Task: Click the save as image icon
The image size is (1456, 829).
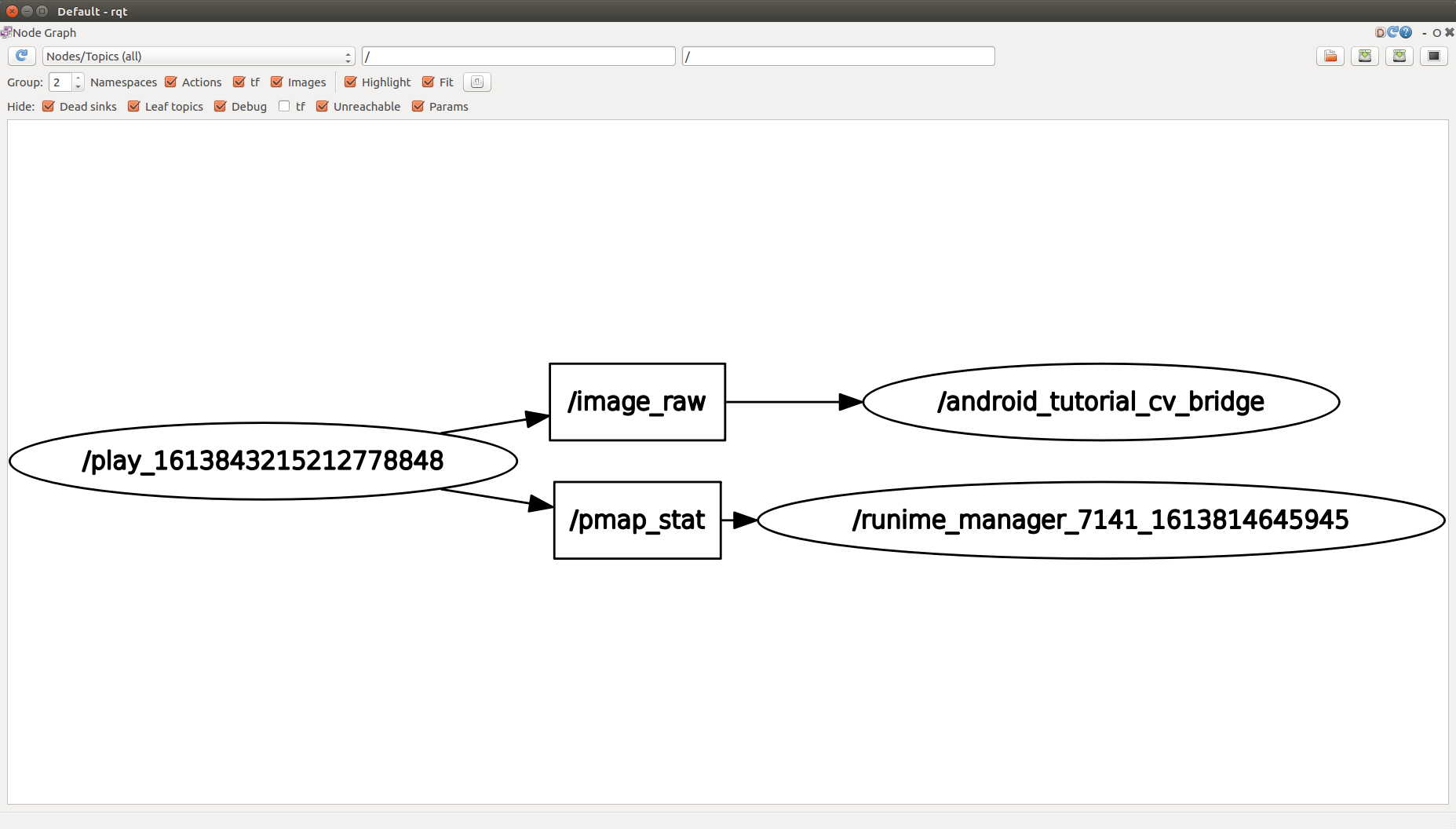Action: tap(1433, 56)
